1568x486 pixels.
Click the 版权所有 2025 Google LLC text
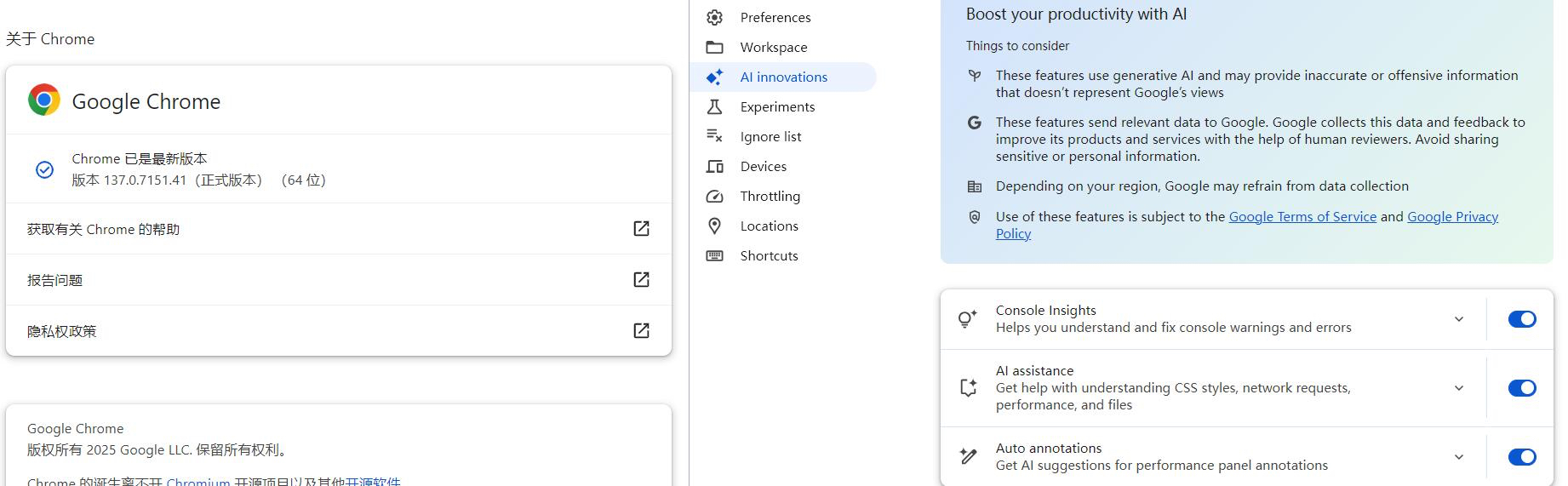tap(159, 449)
